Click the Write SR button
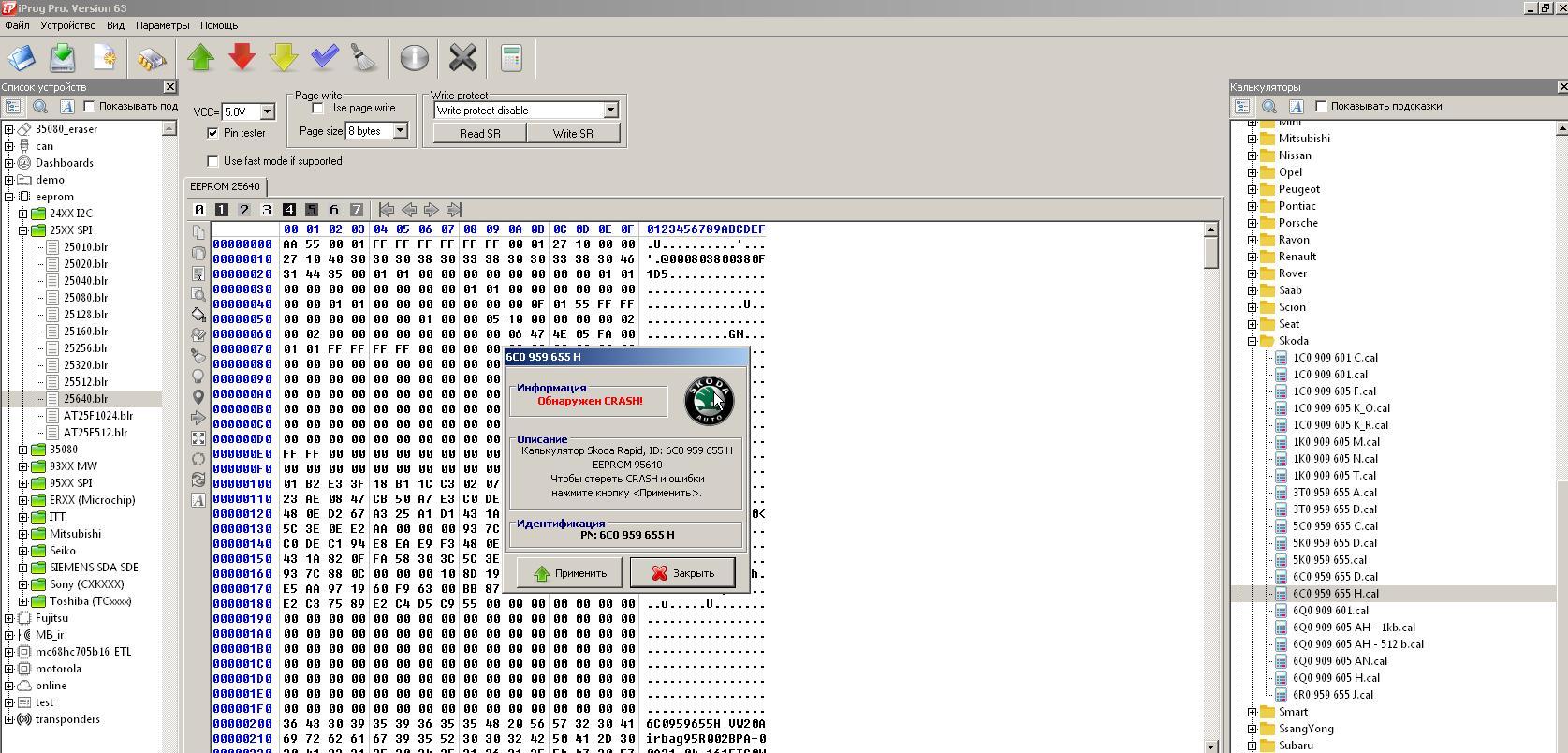The image size is (1568, 753). 573,133
